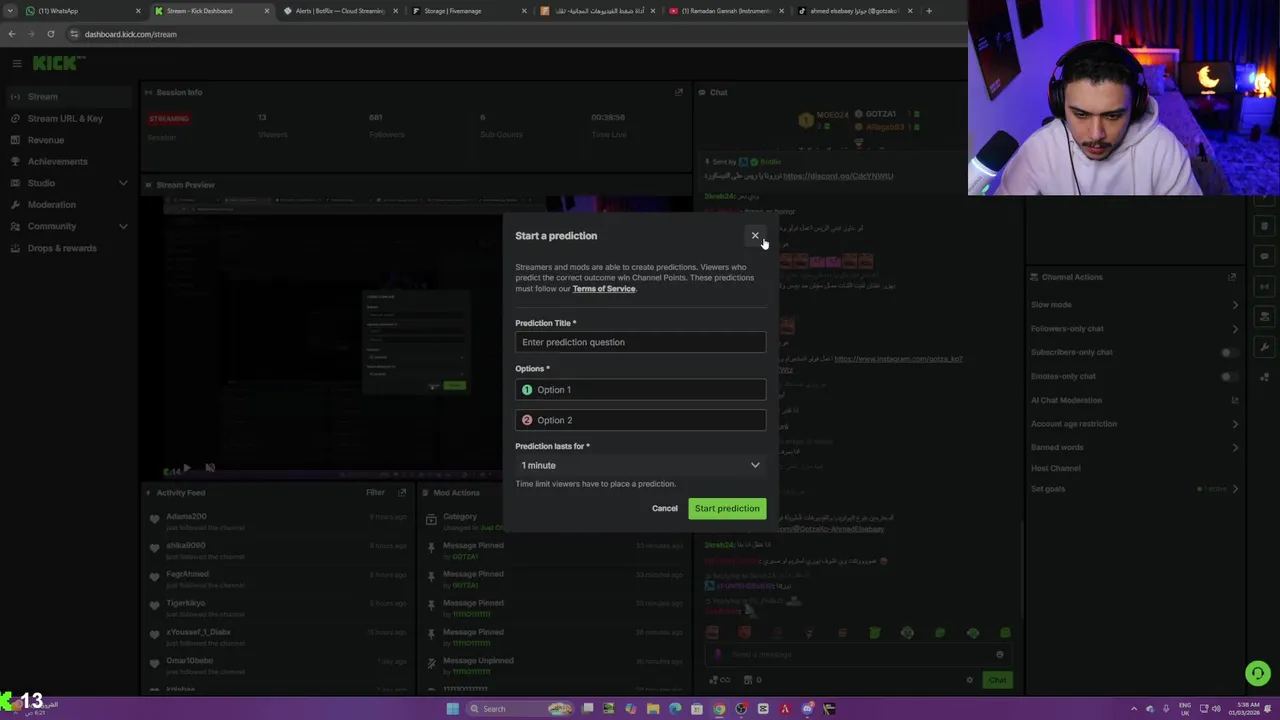Click Adams200 followed entry in Activity Feed
This screenshot has height=720, width=1280.
coord(277,521)
